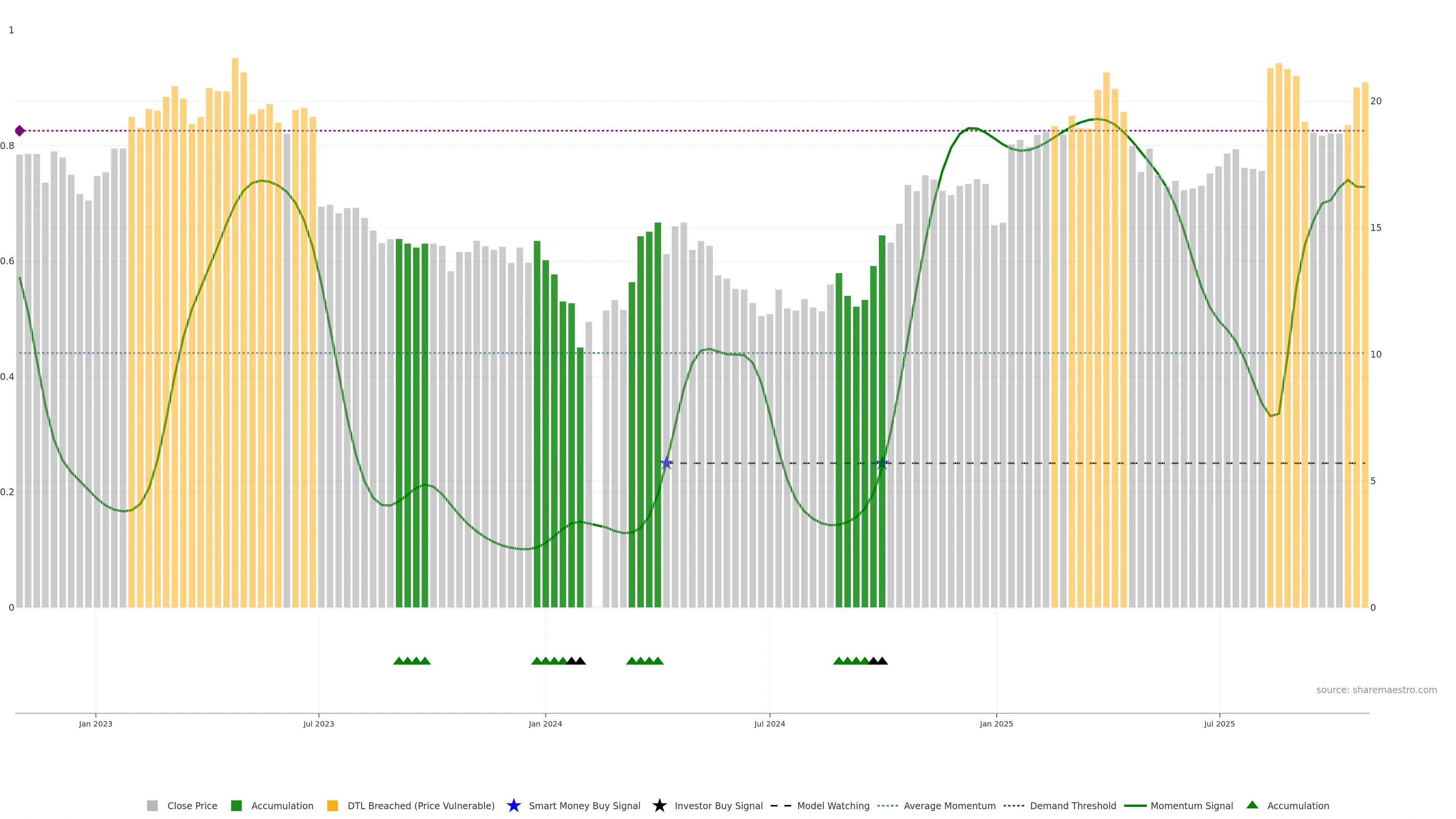
Task: Click the green triangle Accumulation legend icon
Action: (x=1252, y=805)
